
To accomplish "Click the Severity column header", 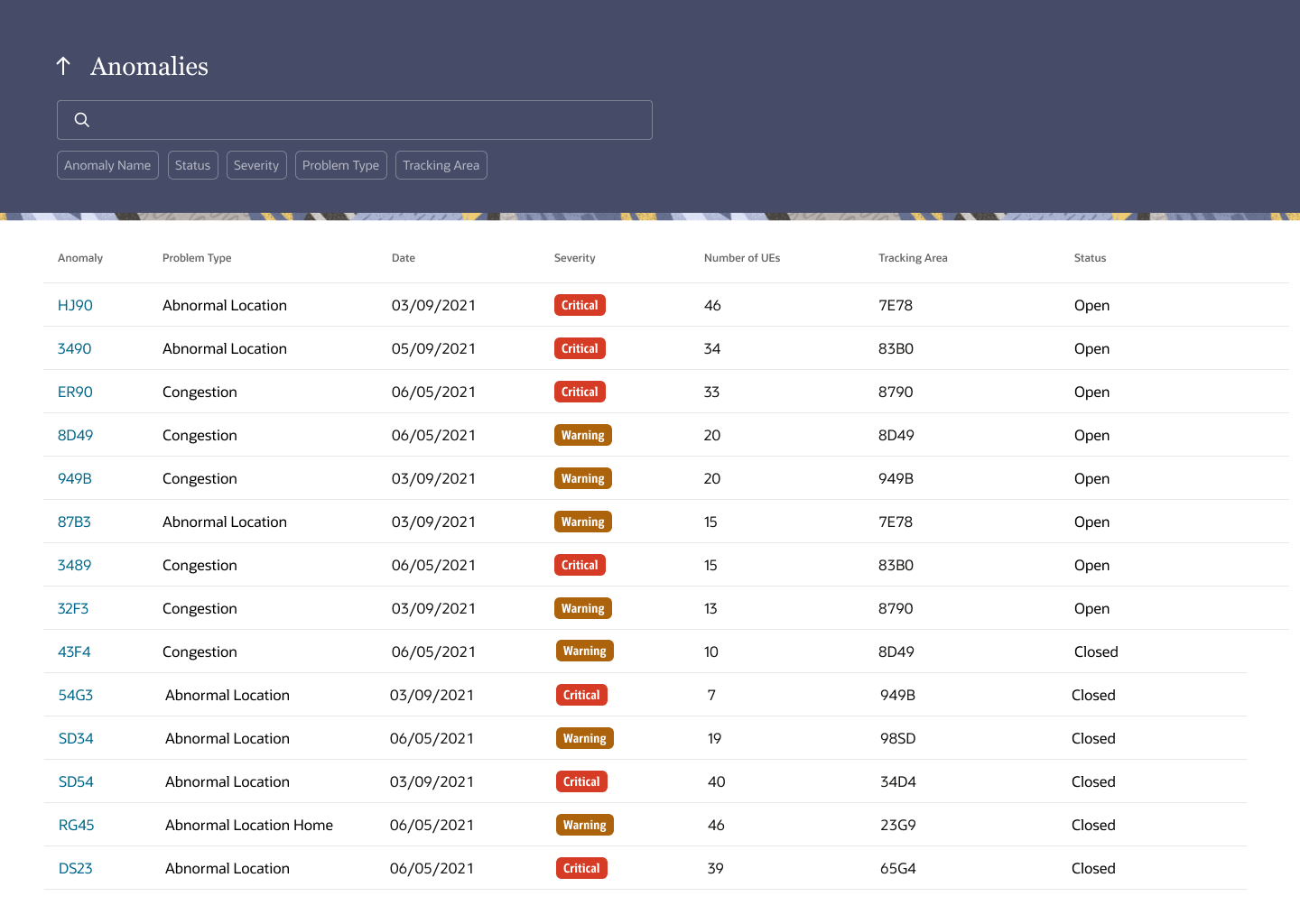I will 574,258.
